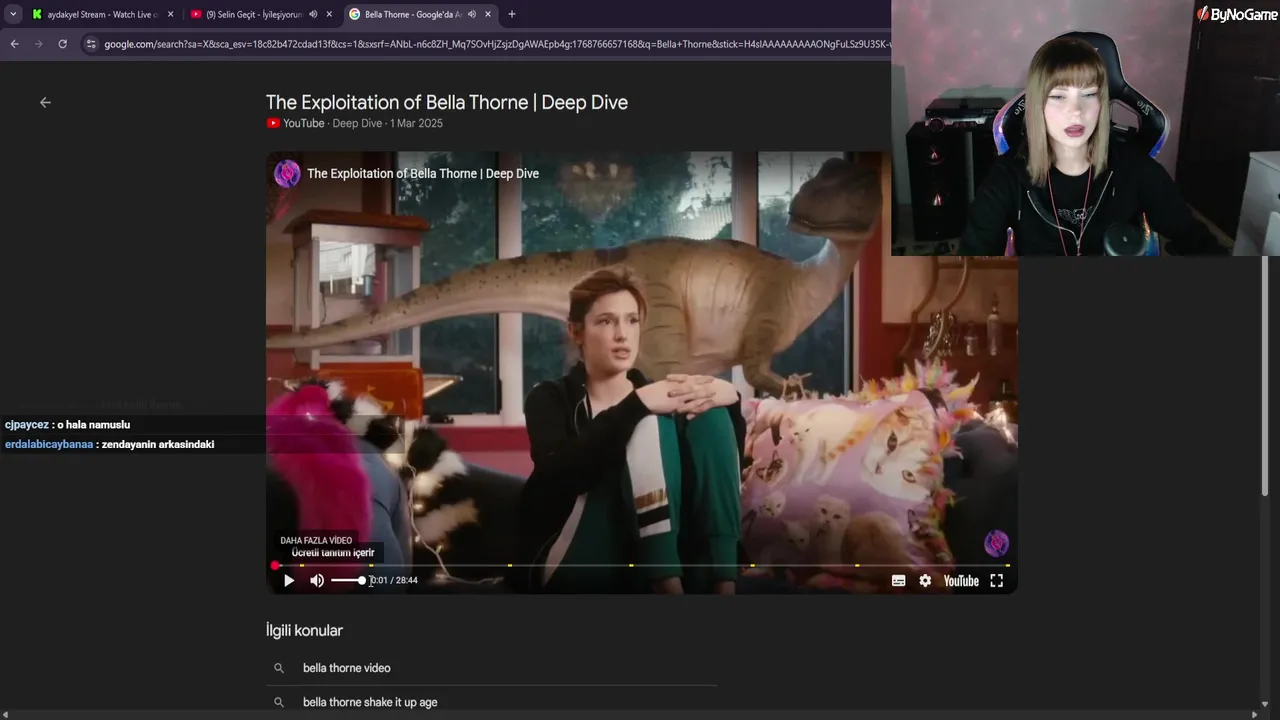Image resolution: width=1280 pixels, height=720 pixels.
Task: Mute audio on Selin Geçit tab
Action: click(x=313, y=14)
